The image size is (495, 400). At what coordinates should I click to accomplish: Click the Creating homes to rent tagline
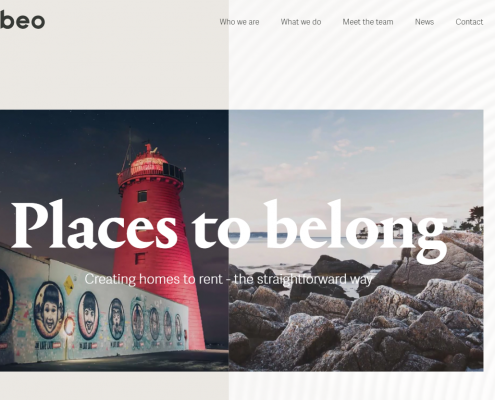tap(228, 279)
